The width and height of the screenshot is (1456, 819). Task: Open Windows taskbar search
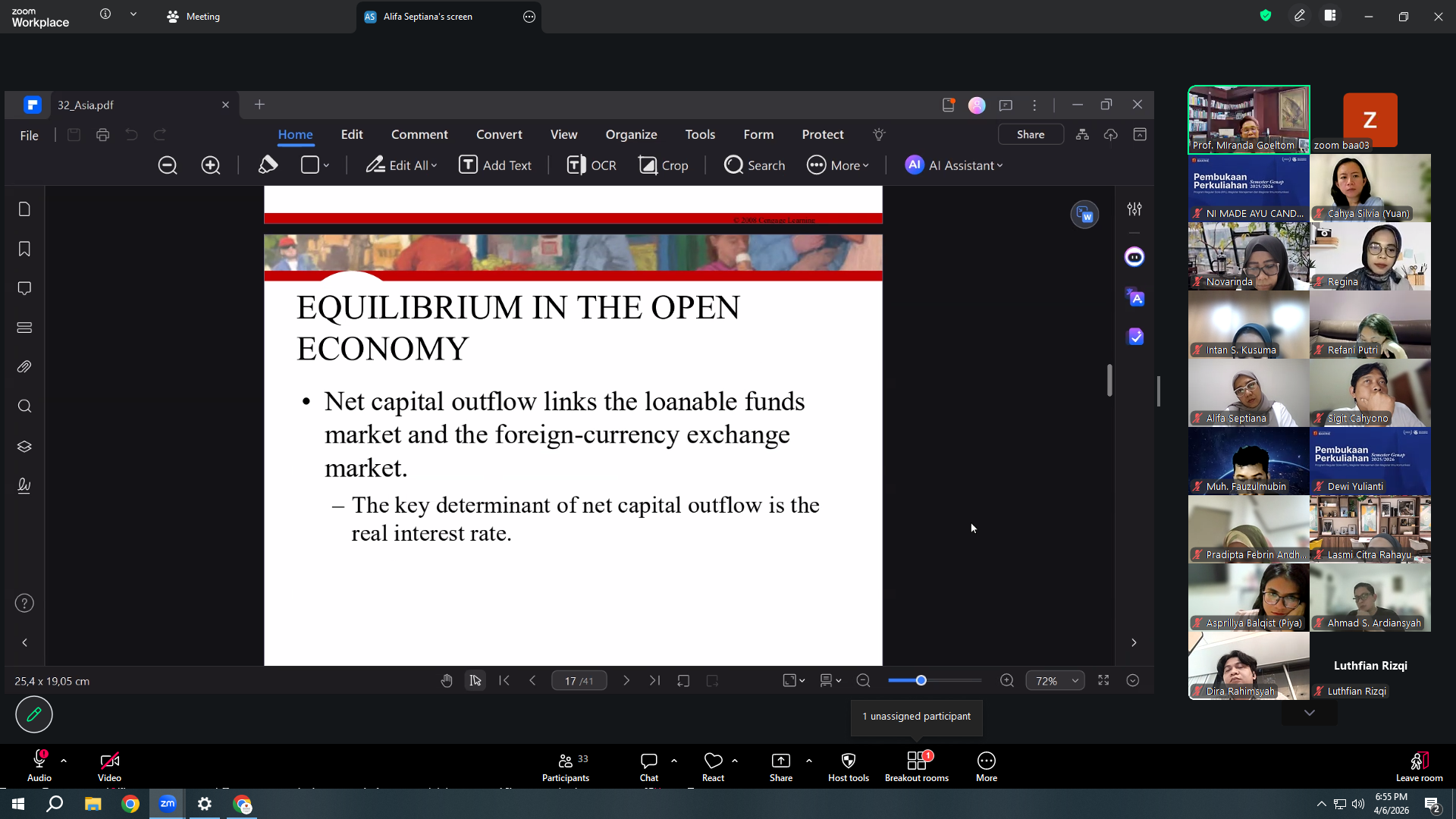[x=55, y=804]
